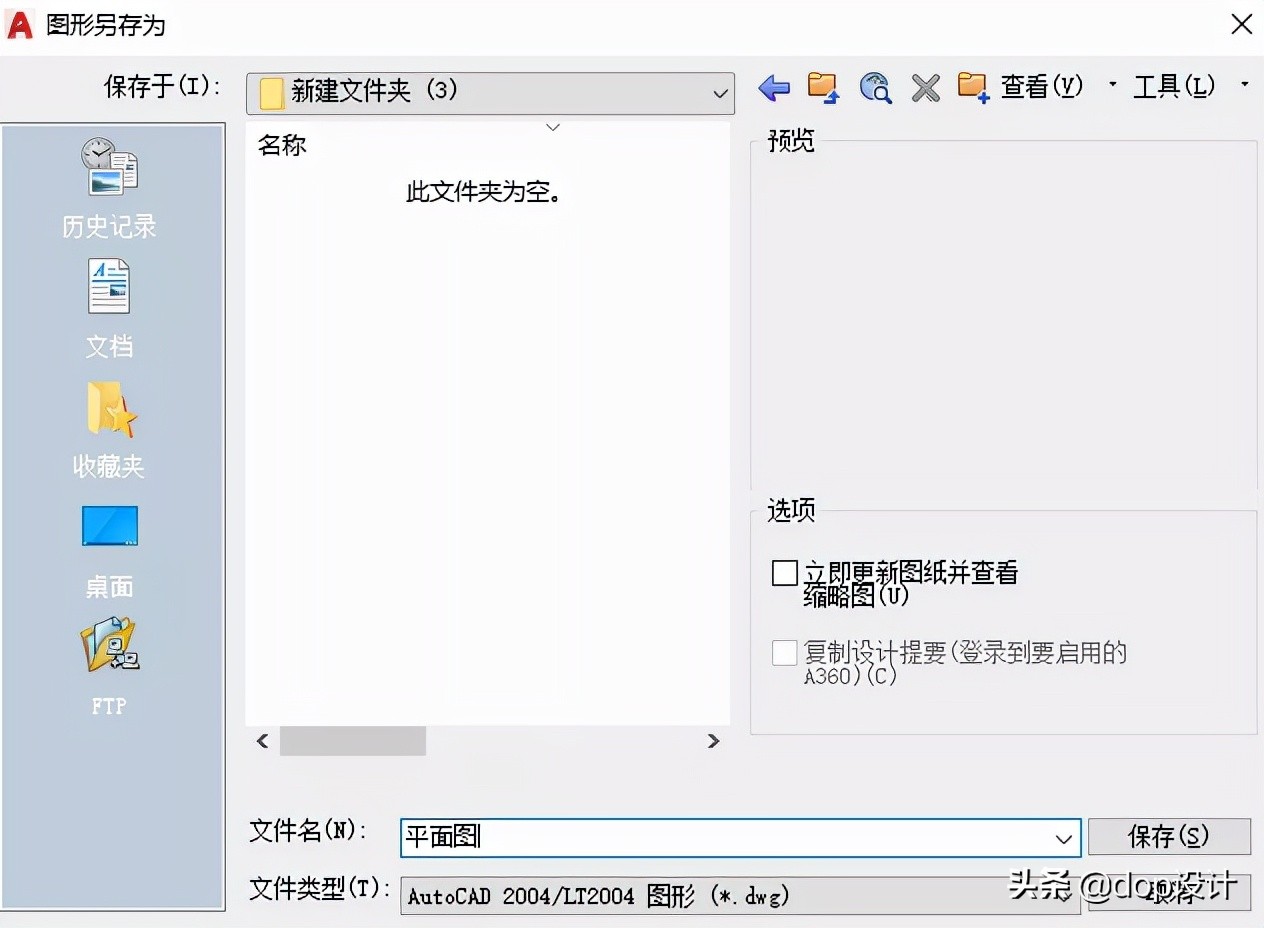1264x928 pixels.
Task: Enable 立即更新图纸并查看缩略图 checkbox
Action: pos(786,572)
